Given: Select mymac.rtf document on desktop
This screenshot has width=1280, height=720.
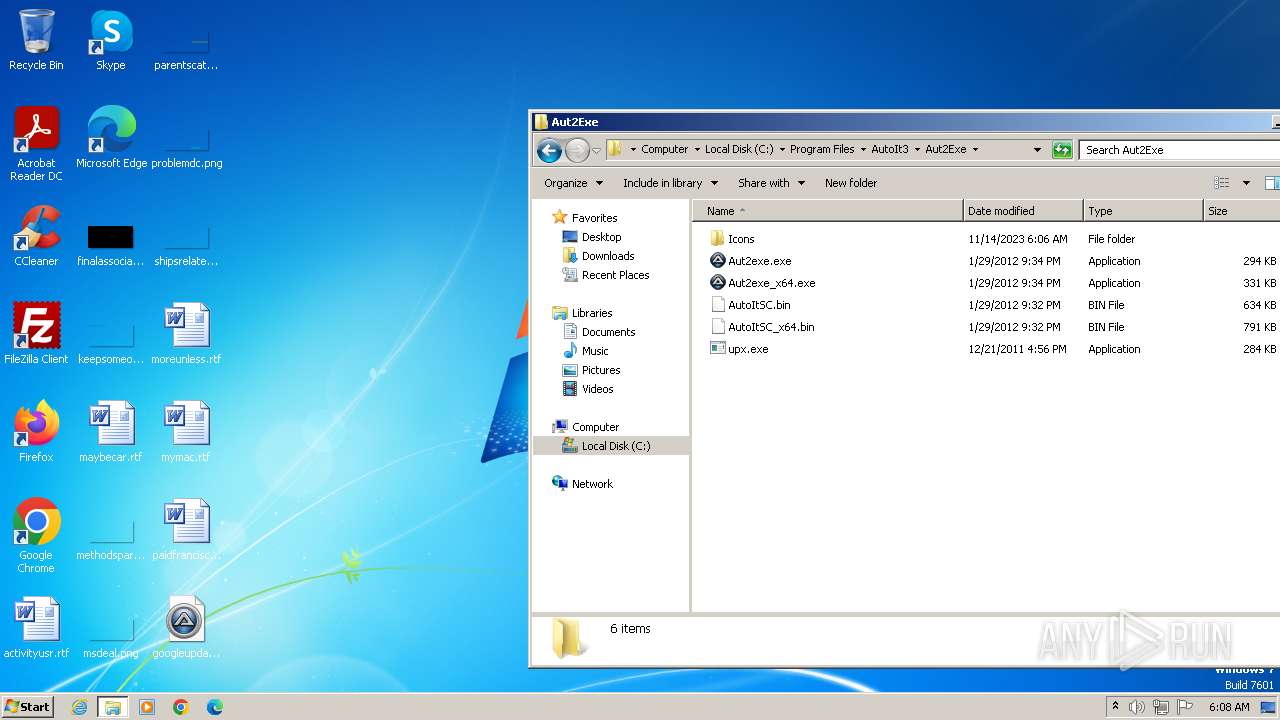Looking at the screenshot, I should 186,432.
